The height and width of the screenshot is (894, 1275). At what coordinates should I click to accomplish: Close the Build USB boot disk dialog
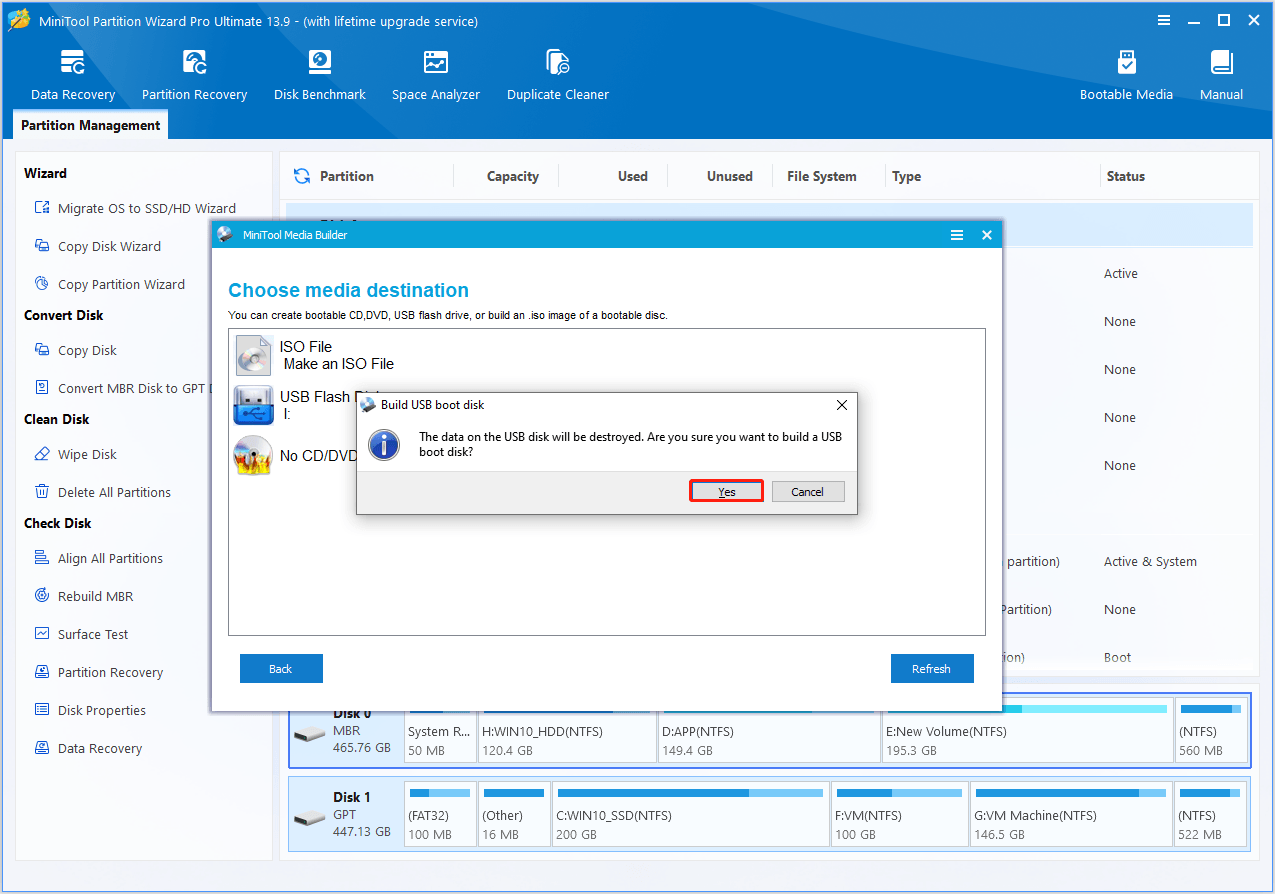pos(842,405)
